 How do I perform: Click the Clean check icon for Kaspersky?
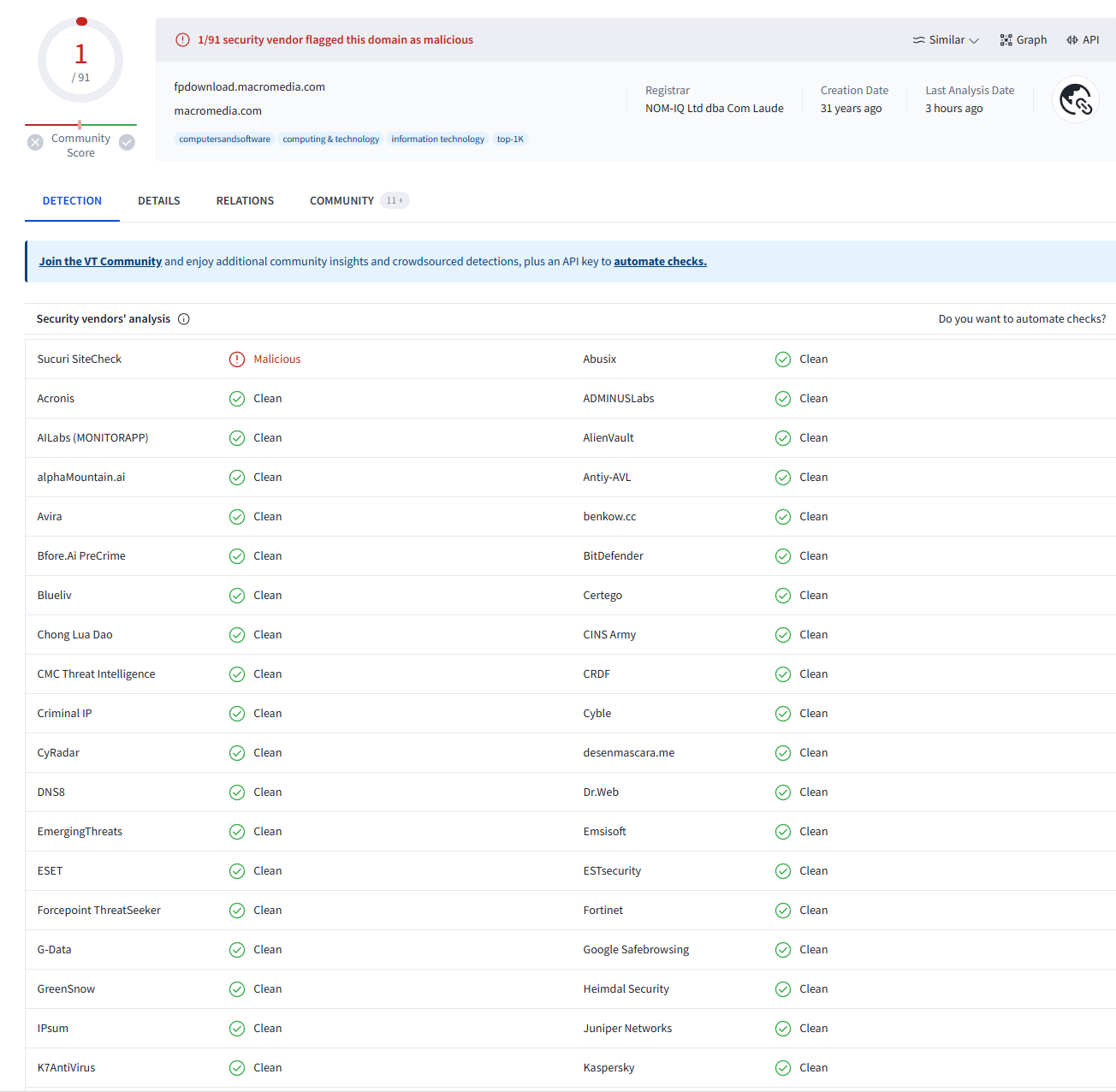click(783, 1068)
